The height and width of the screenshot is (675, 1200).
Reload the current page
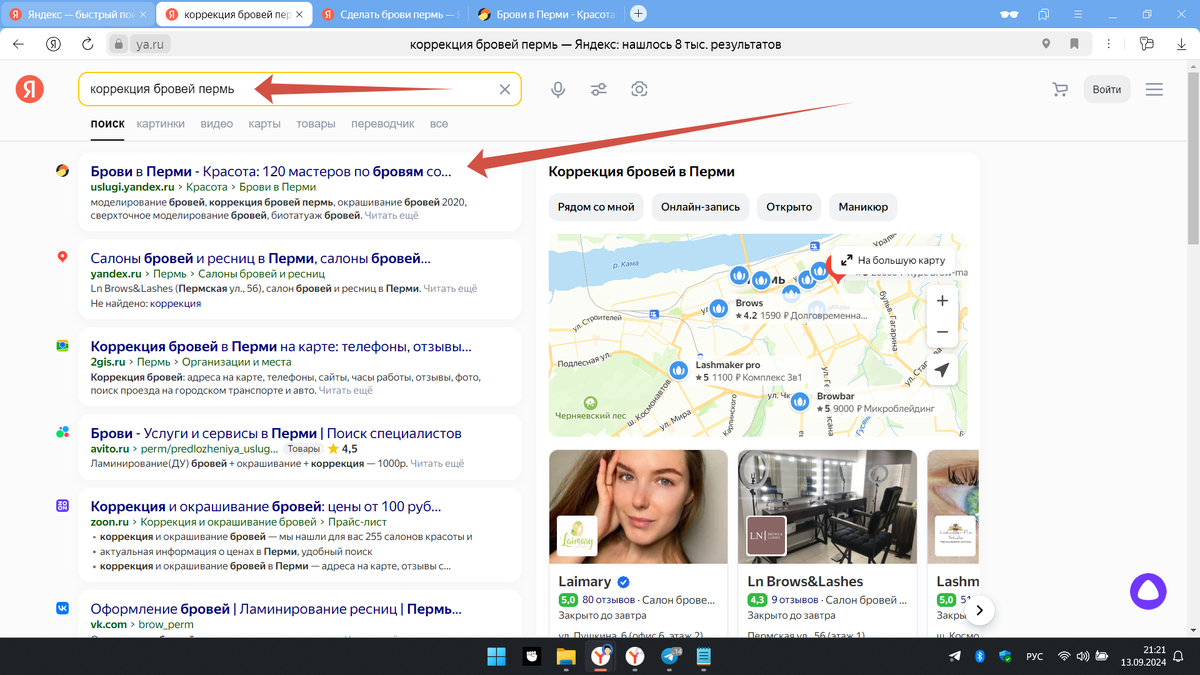pyautogui.click(x=87, y=44)
